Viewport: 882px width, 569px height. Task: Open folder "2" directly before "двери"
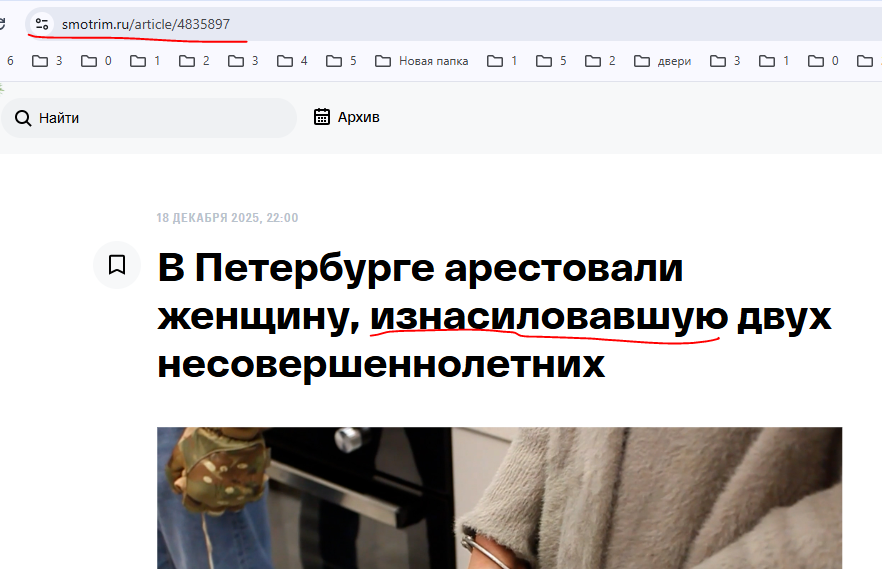(x=600, y=61)
